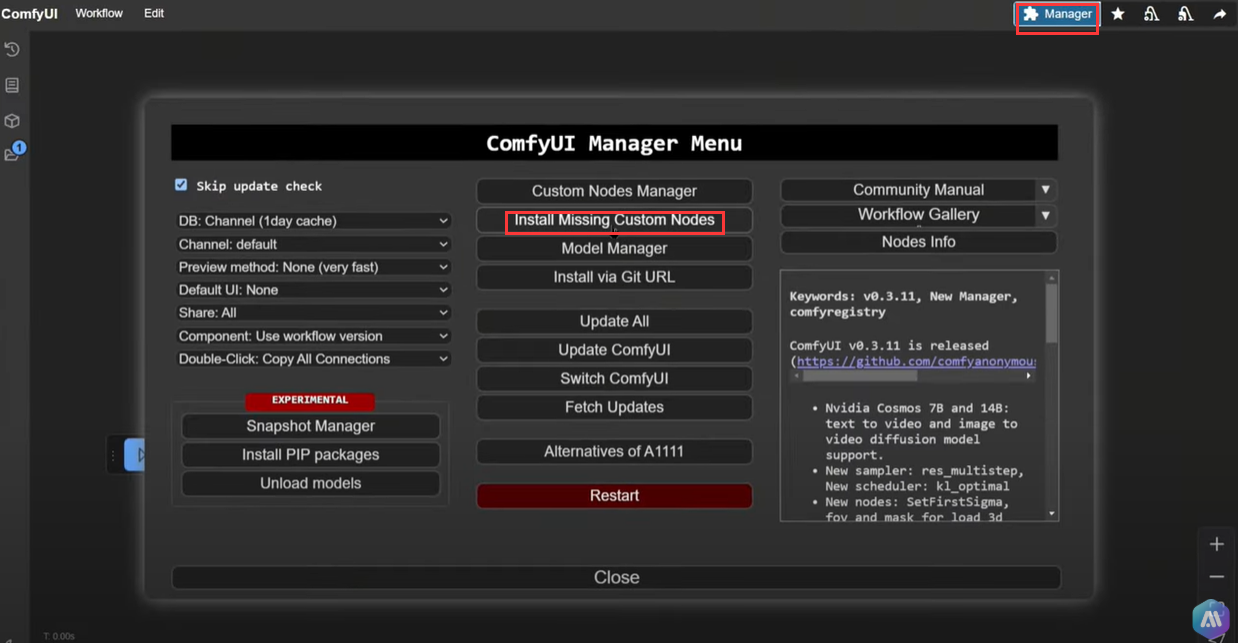
Task: Click the Update All button
Action: point(614,321)
